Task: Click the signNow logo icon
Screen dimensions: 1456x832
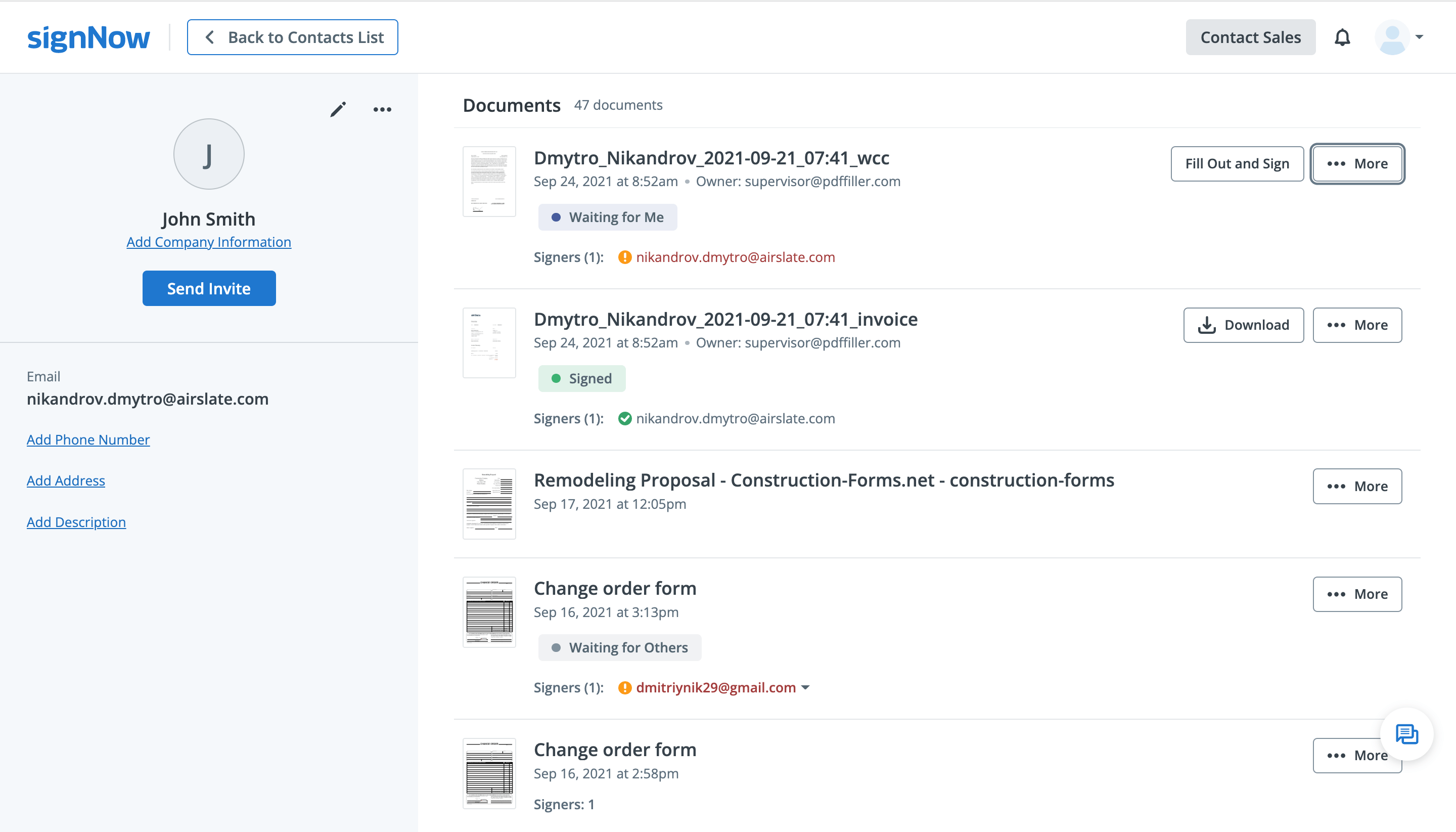Action: tap(89, 37)
